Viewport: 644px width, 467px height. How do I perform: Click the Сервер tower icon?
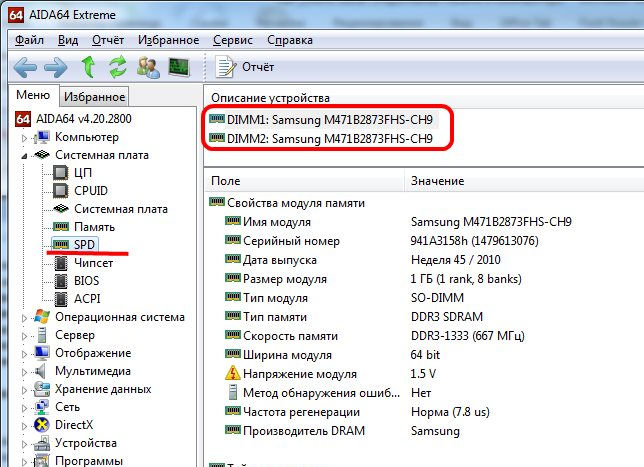point(41,335)
